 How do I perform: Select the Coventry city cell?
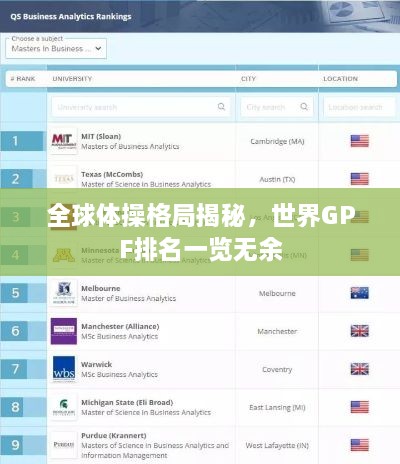[x=277, y=369]
